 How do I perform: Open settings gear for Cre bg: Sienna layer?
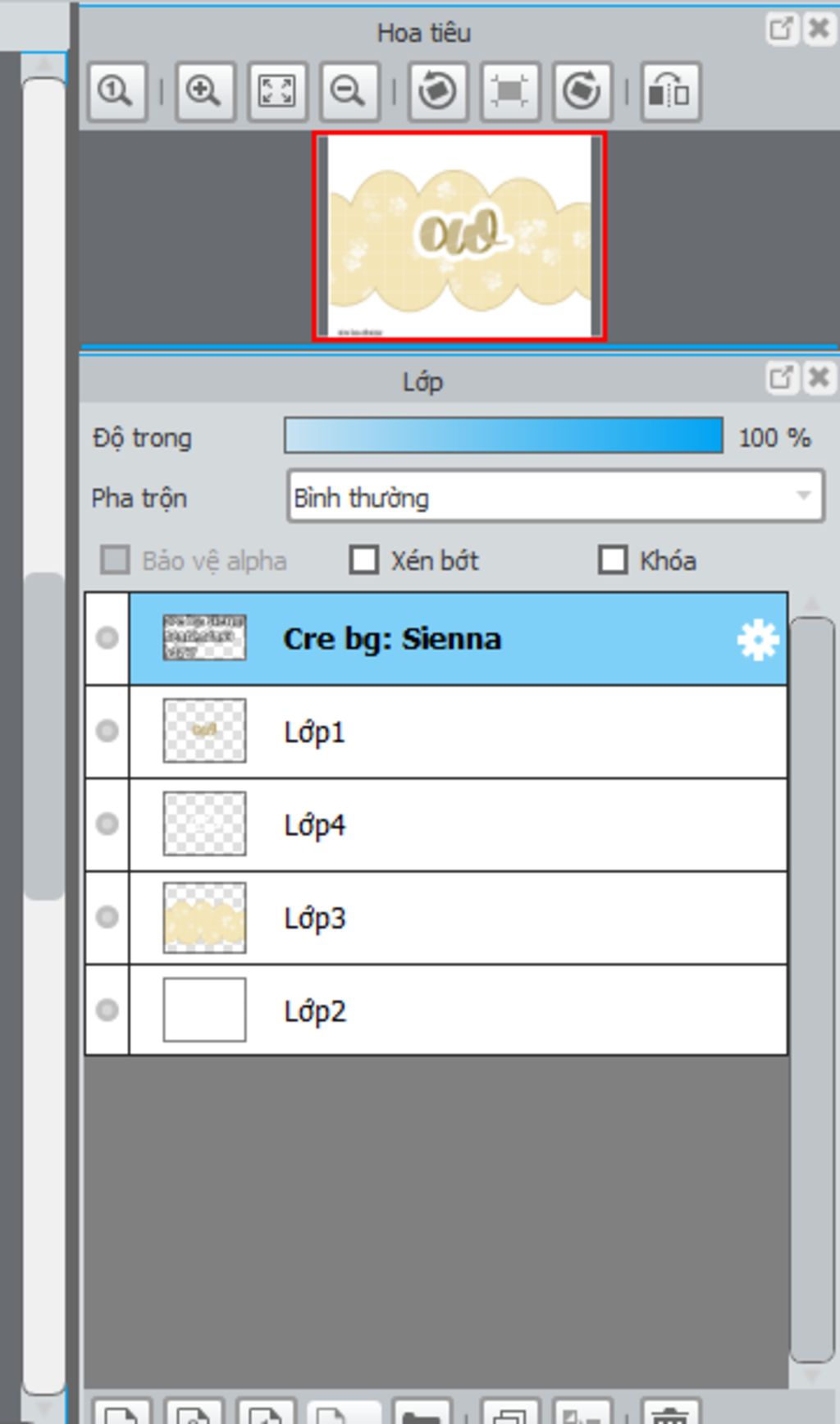757,640
